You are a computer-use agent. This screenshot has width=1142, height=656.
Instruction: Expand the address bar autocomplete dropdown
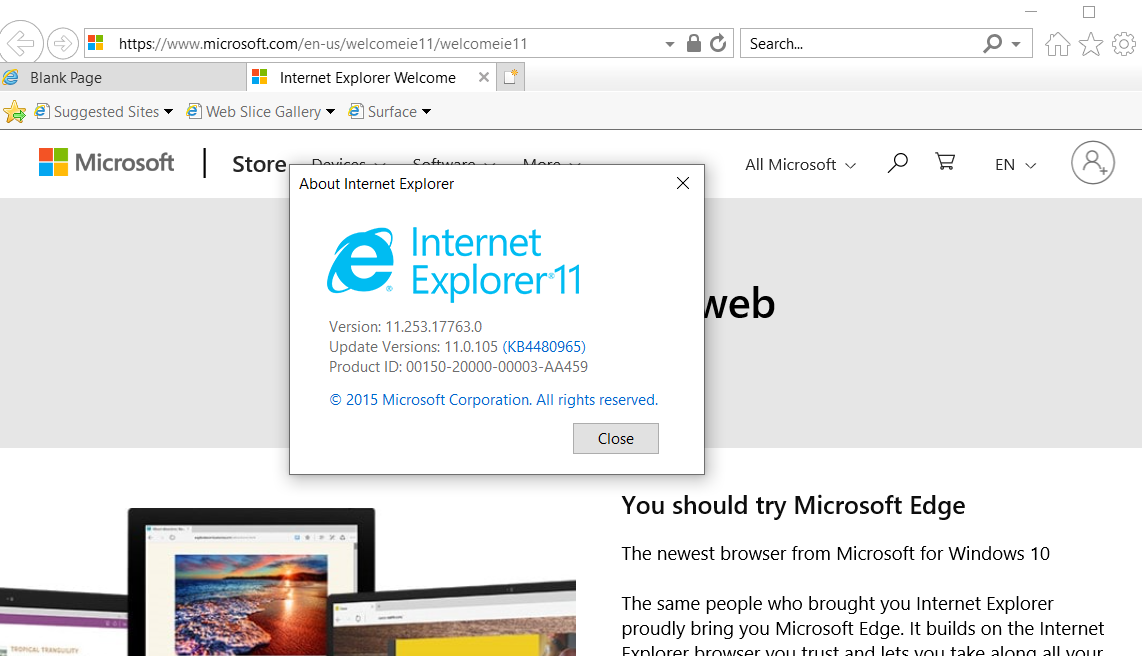[670, 44]
